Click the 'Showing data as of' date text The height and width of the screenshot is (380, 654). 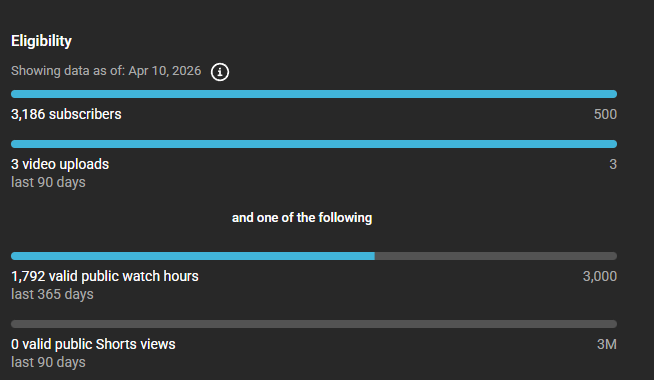click(x=106, y=71)
